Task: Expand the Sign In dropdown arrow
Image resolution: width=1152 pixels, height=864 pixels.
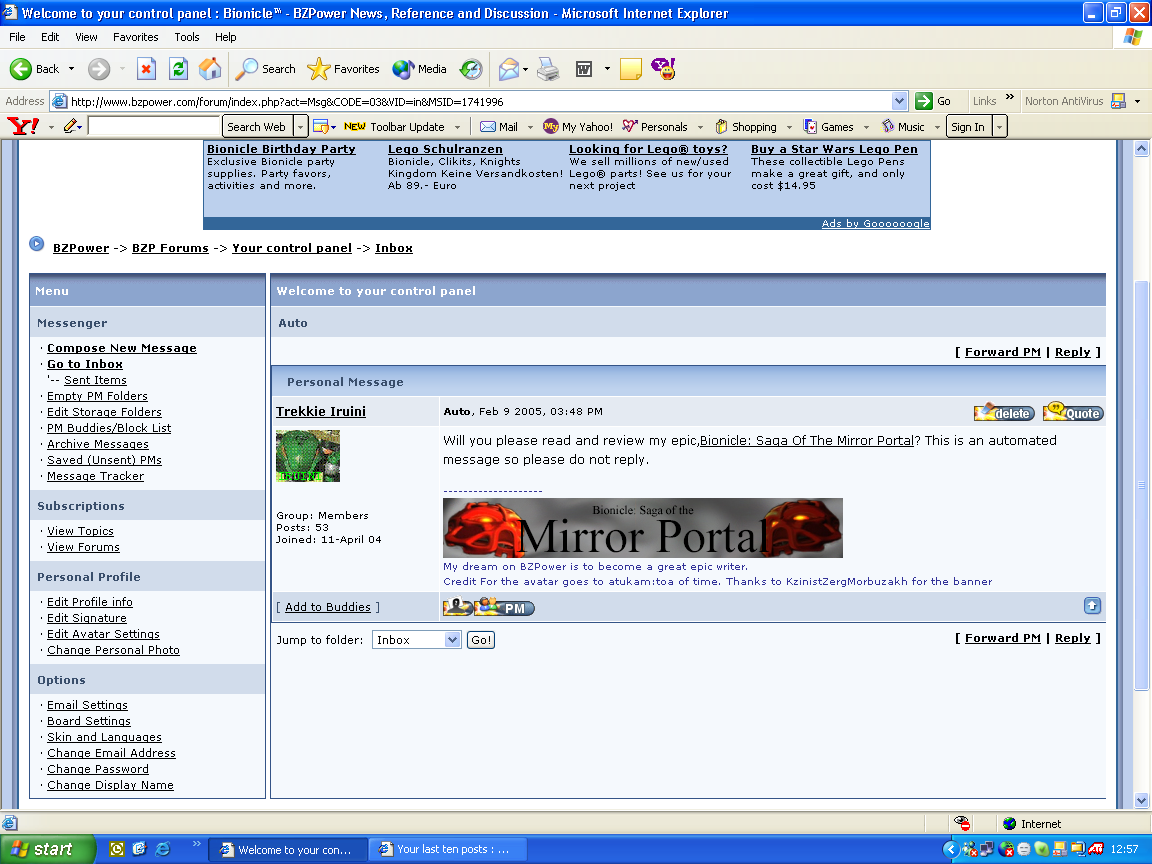Action: point(999,126)
